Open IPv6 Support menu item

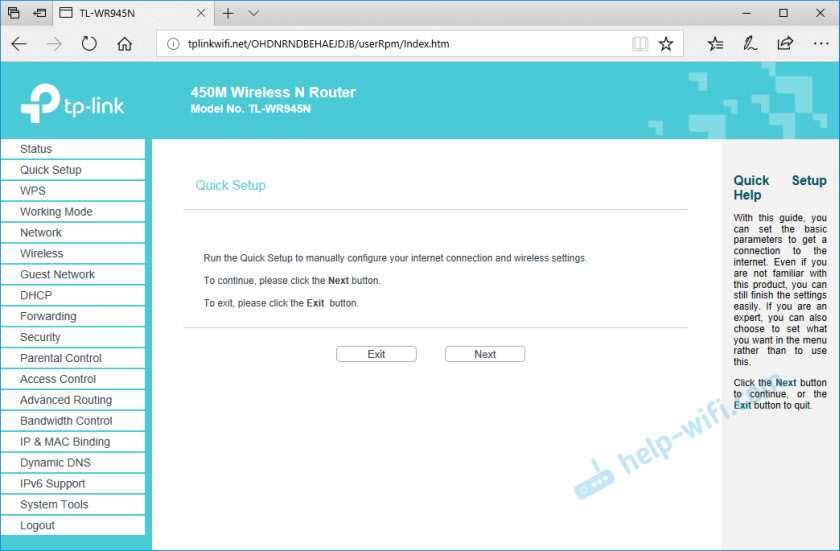click(x=73, y=484)
